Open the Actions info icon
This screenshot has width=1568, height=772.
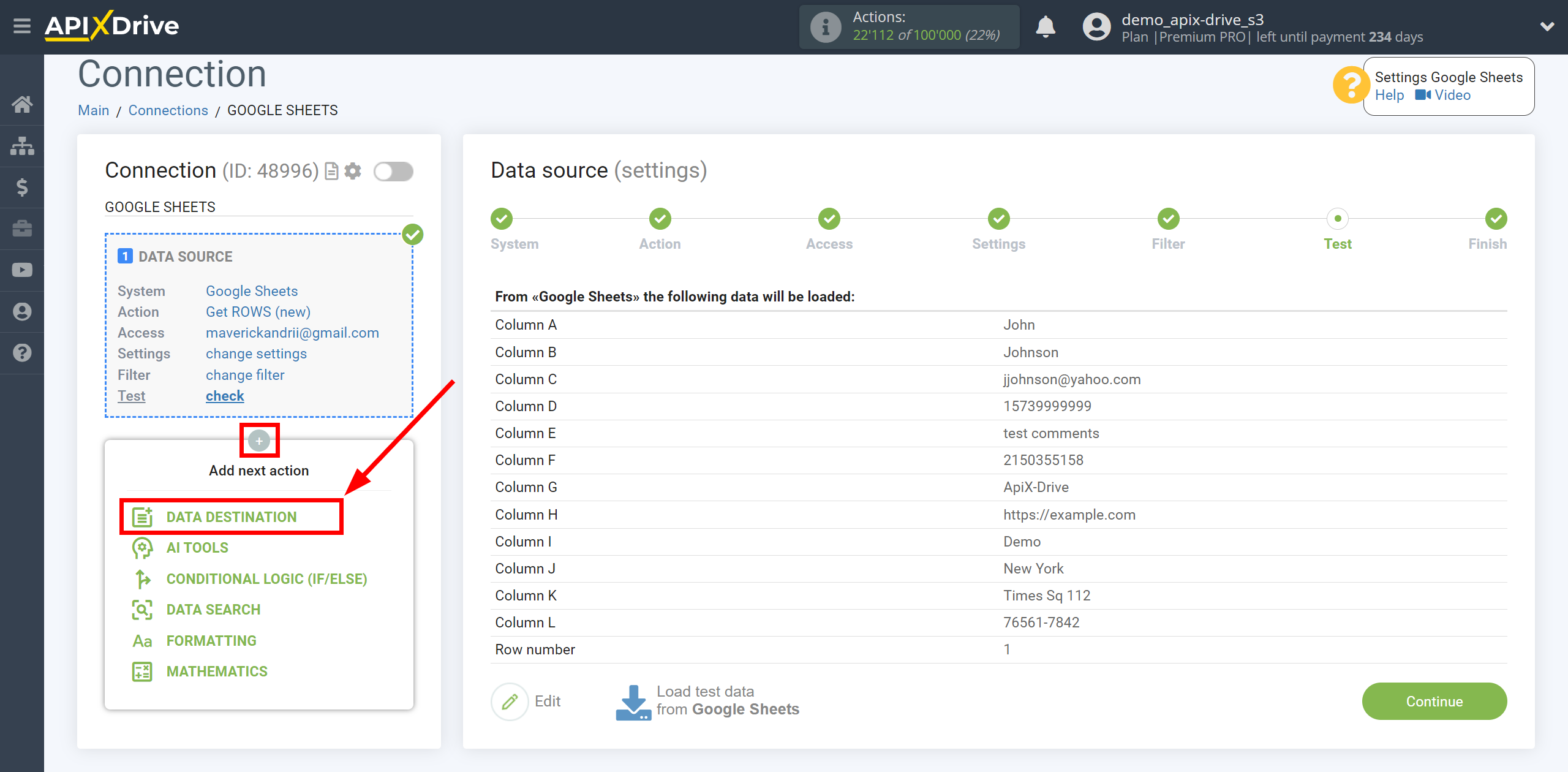825,27
